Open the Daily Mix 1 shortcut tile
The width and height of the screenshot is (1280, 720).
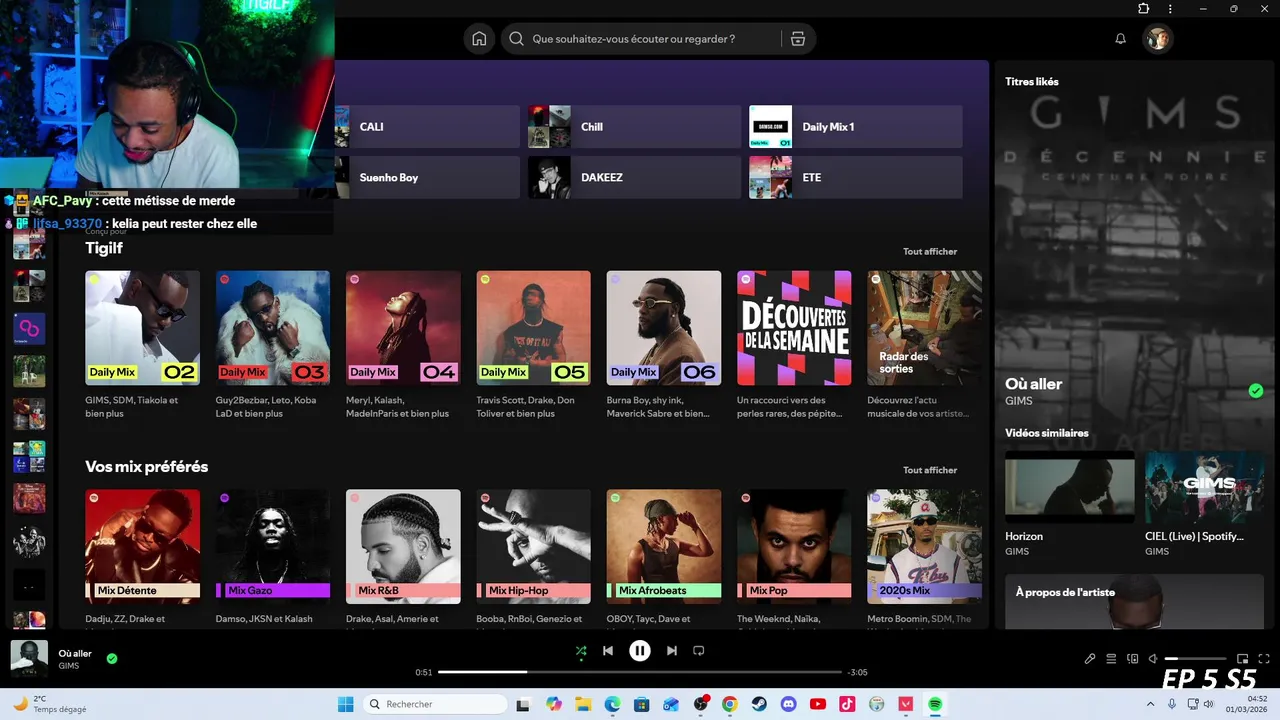pos(855,127)
